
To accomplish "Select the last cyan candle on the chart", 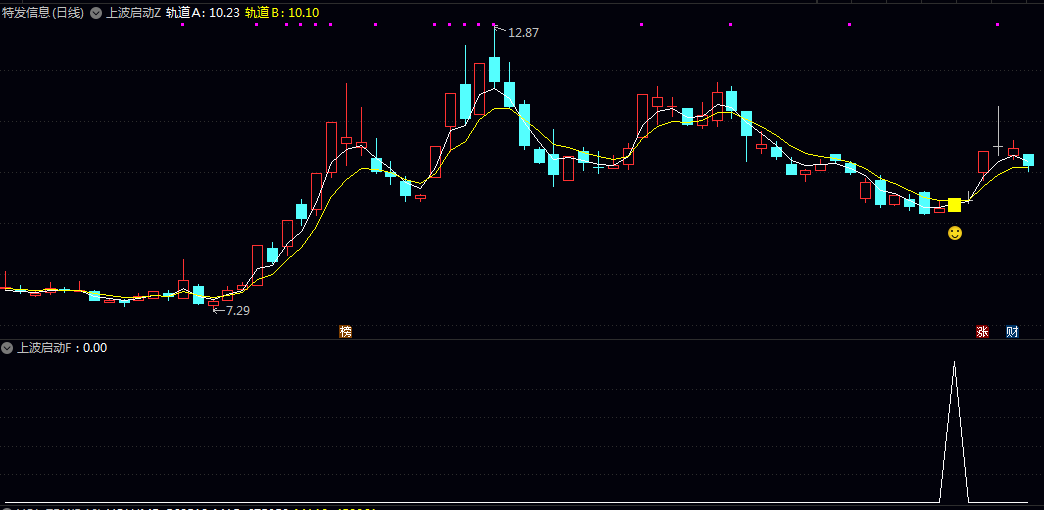I will (1028, 160).
